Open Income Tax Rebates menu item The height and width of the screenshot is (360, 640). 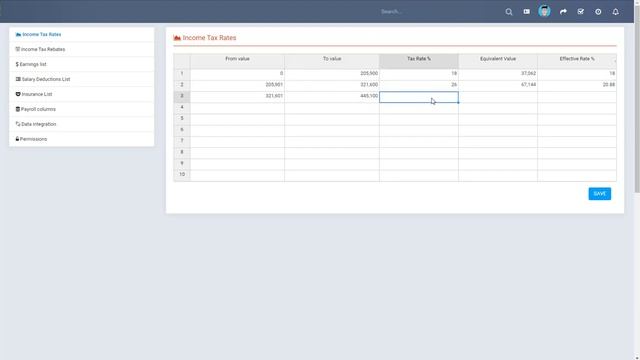coord(82,49)
